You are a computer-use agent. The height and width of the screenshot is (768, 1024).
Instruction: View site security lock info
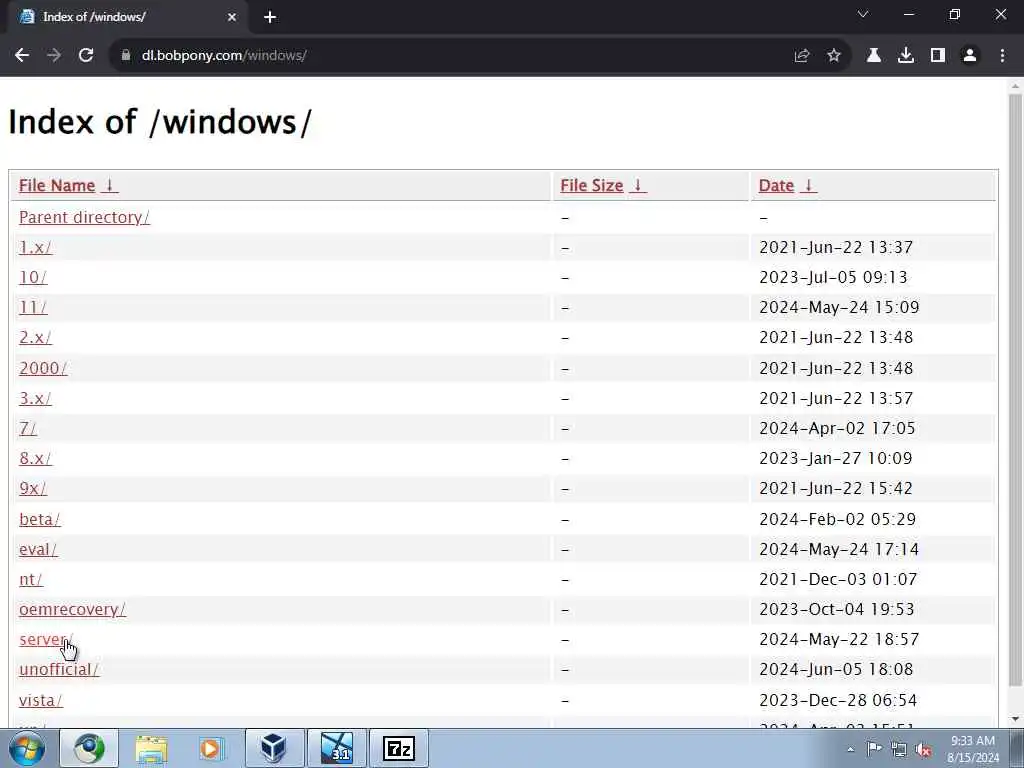(x=126, y=56)
